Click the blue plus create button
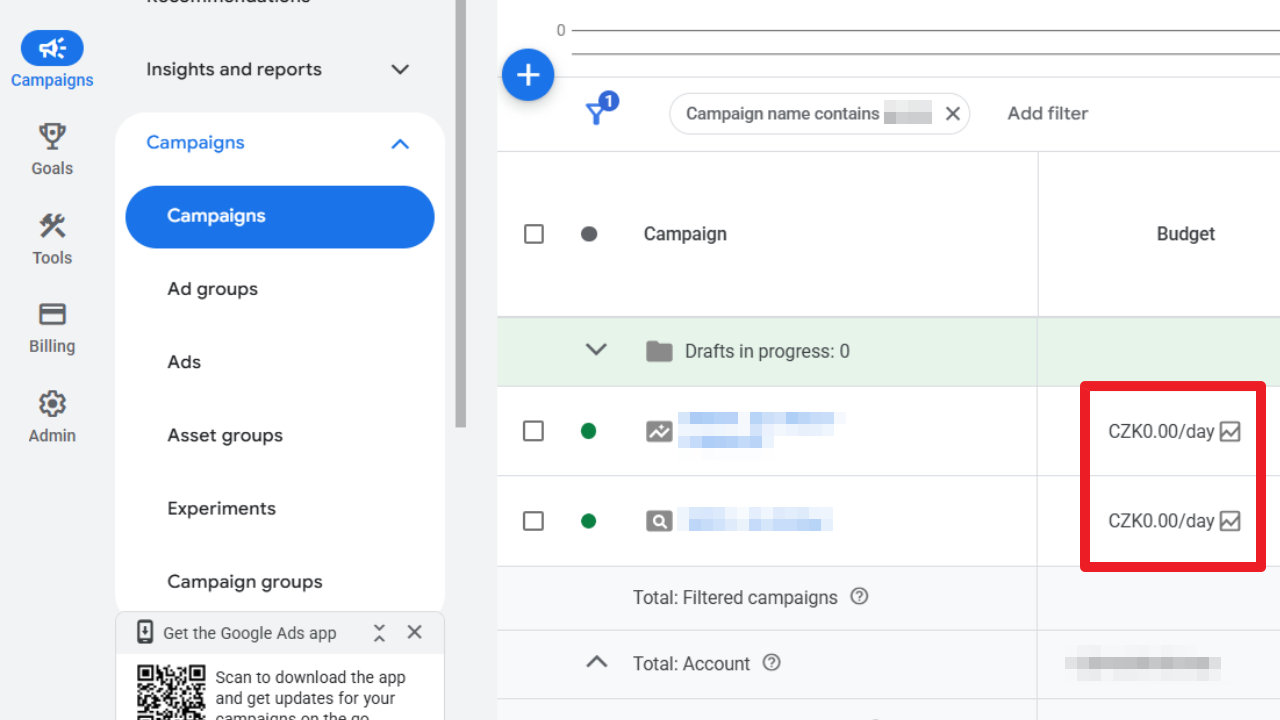 click(x=528, y=74)
